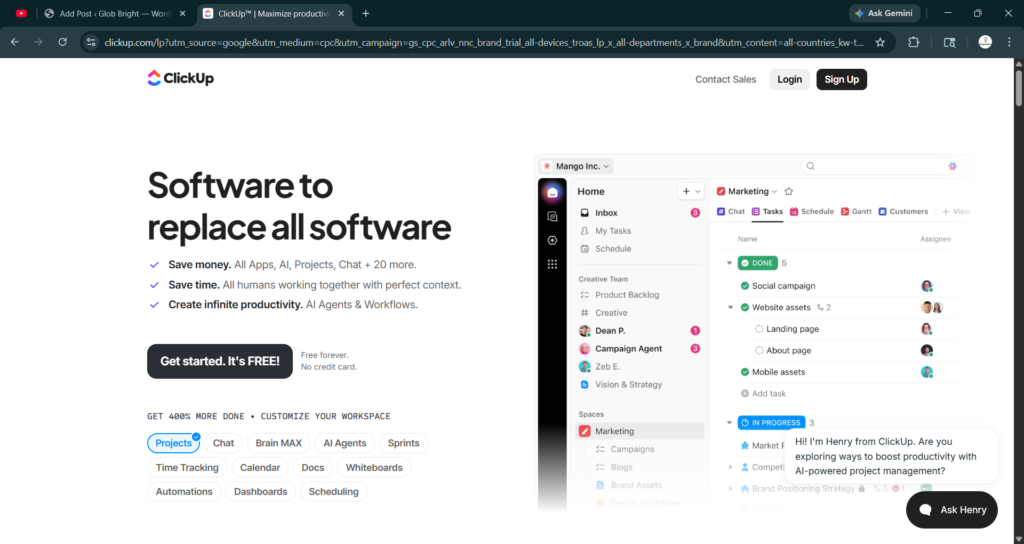The image size is (1024, 544).
Task: Click the ClickUp logo in the header
Action: point(180,79)
